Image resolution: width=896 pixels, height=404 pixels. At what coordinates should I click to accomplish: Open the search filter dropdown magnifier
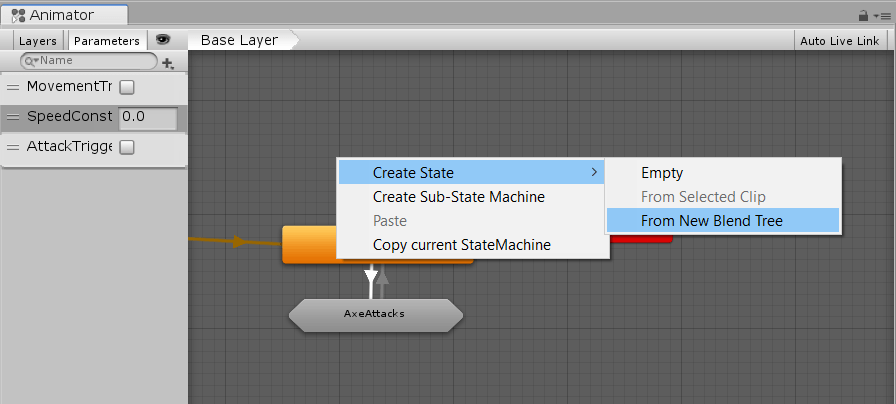(30, 61)
